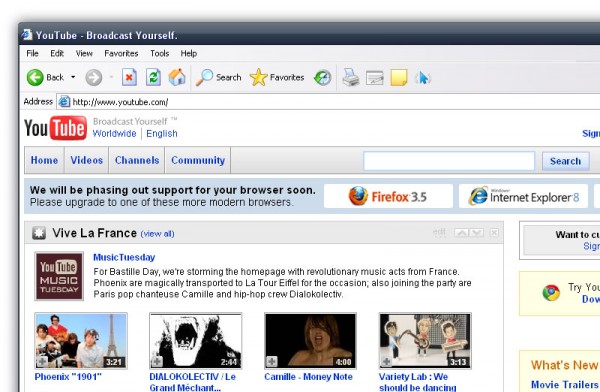Move the Vive La France module up
The width and height of the screenshot is (600, 392).
click(461, 232)
